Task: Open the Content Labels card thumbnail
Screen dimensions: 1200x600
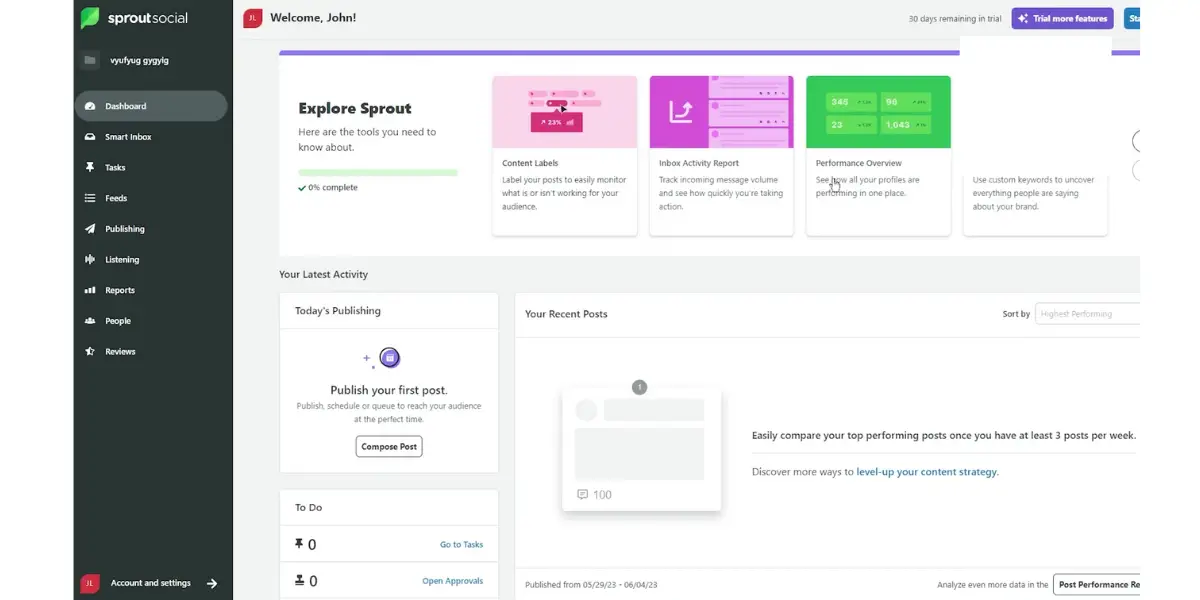Action: click(564, 112)
